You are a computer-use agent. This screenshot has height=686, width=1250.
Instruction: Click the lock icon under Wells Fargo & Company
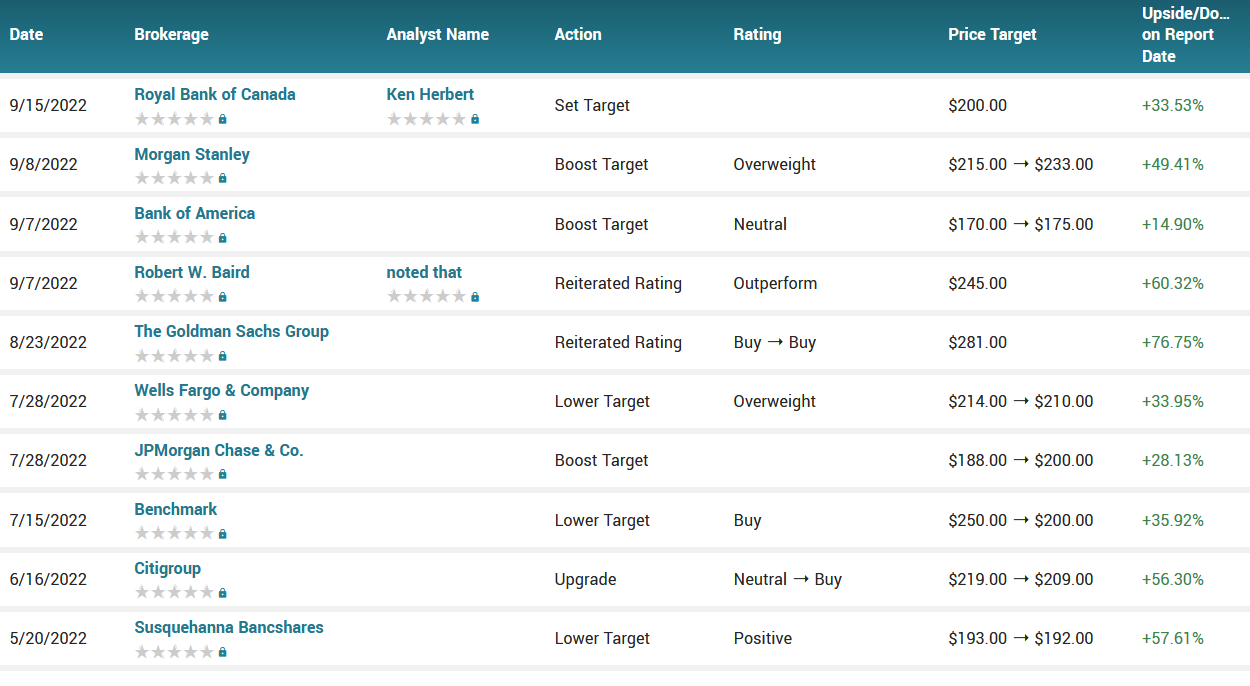tap(222, 415)
